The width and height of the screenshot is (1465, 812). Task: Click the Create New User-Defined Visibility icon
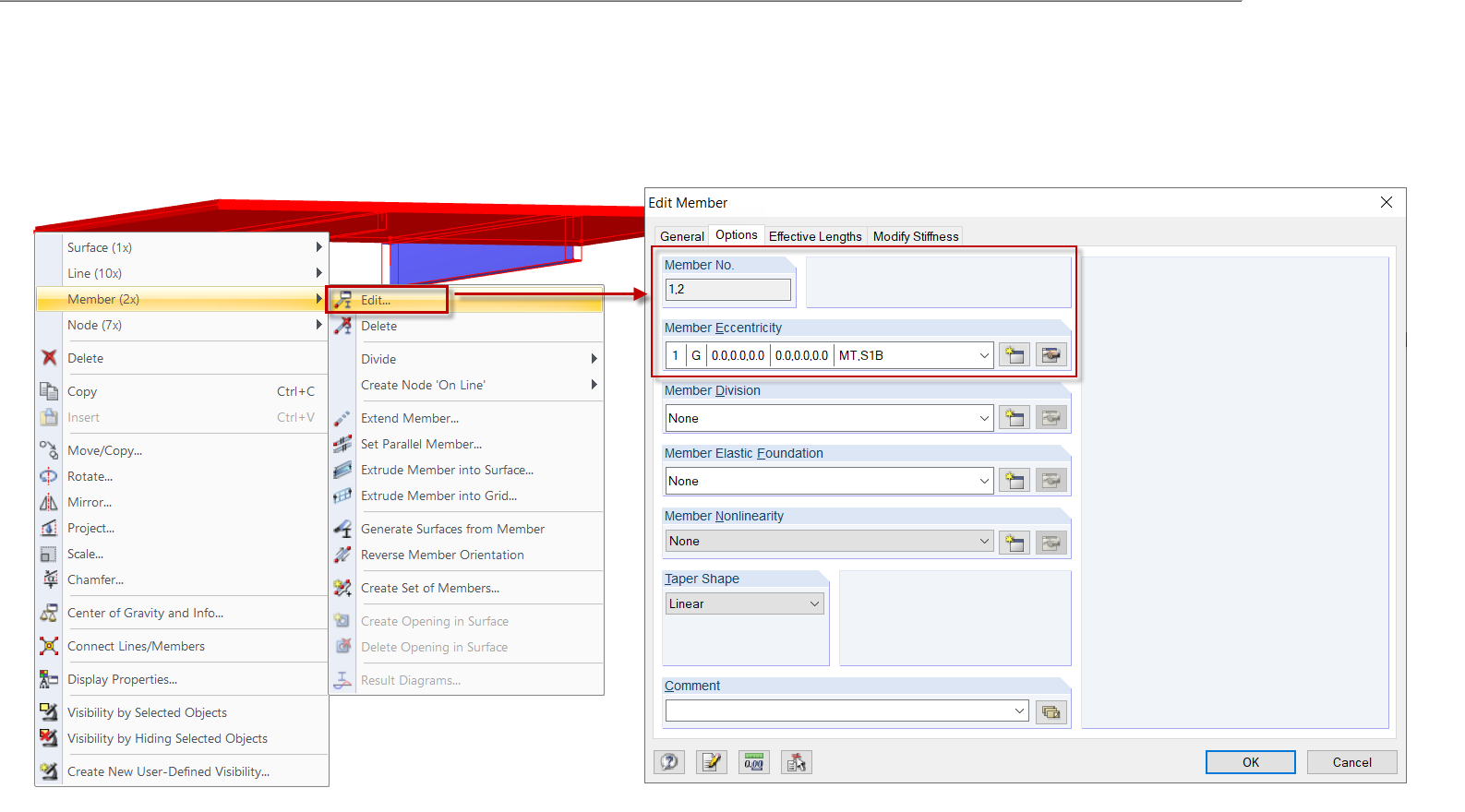tap(49, 771)
